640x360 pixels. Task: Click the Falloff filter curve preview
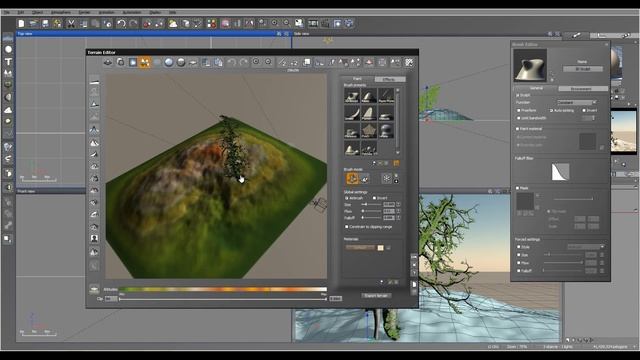click(560, 172)
